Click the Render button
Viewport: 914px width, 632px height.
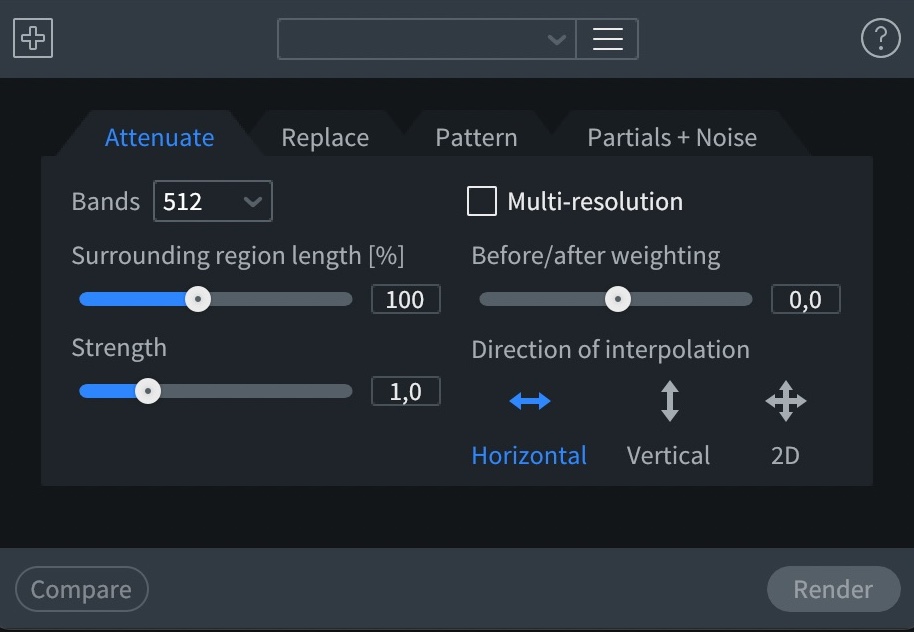click(834, 589)
